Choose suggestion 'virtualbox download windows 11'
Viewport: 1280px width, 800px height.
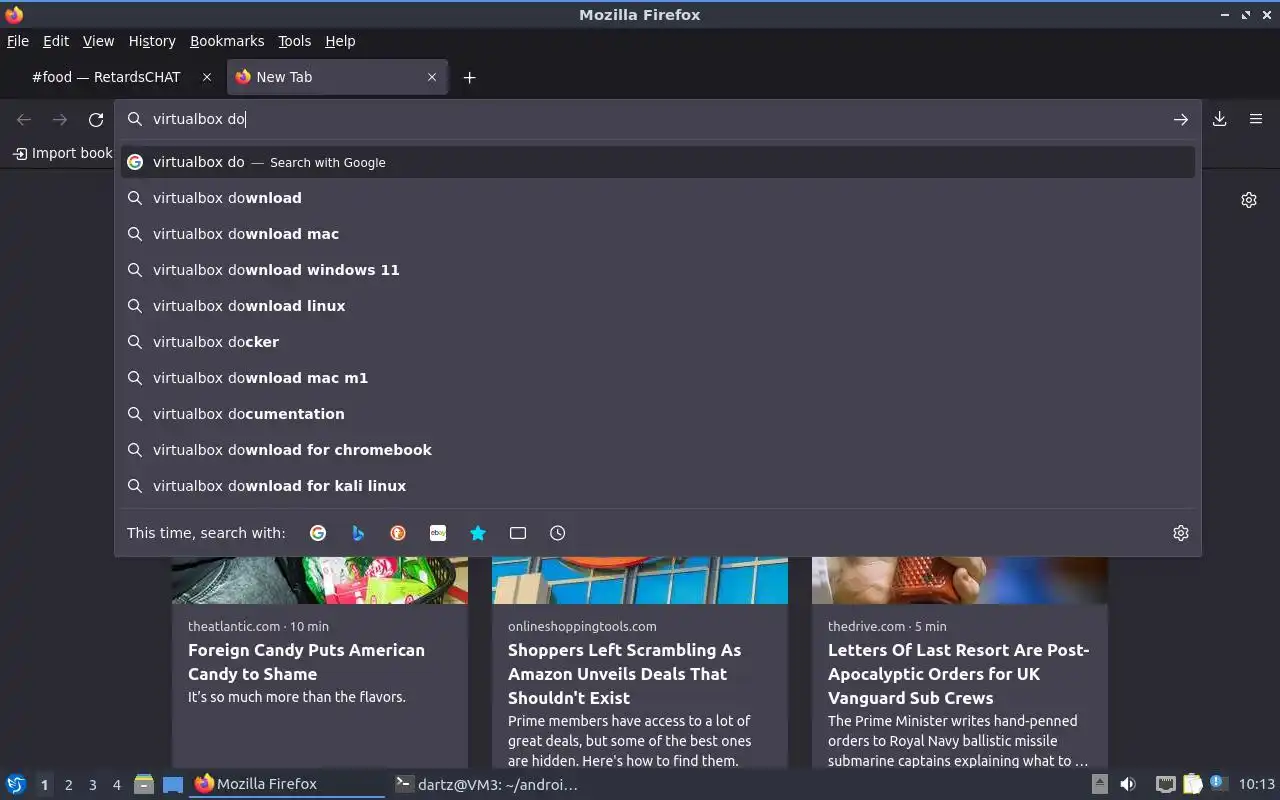click(658, 270)
